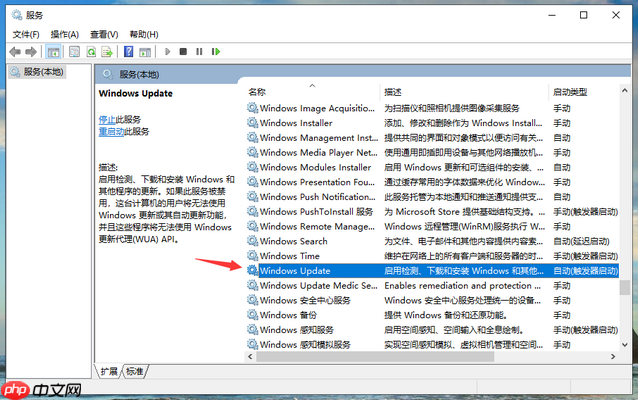Click the vertical scrollbar thumb
638x400 pixels.
pos(625,288)
